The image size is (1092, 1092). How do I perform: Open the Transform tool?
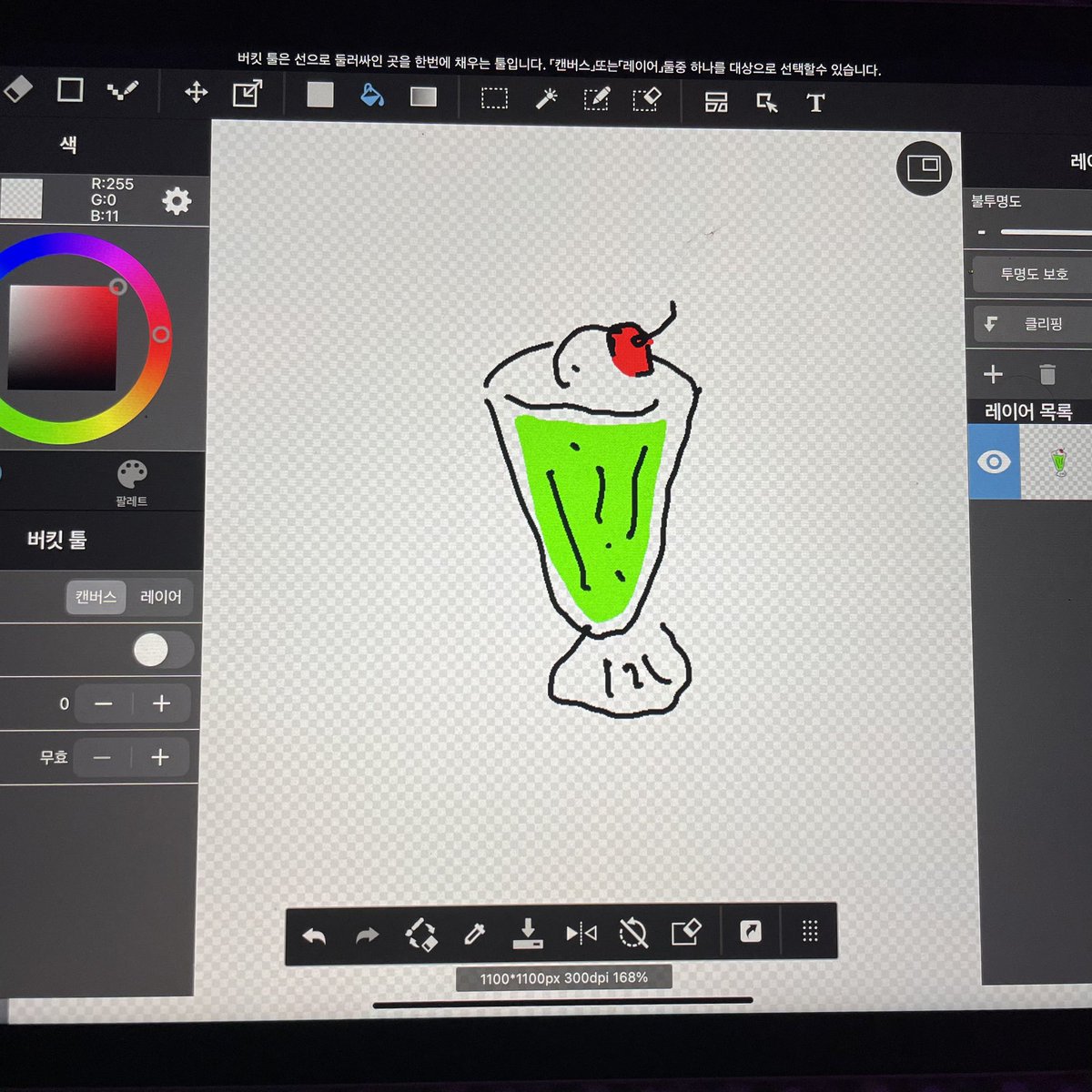247,93
